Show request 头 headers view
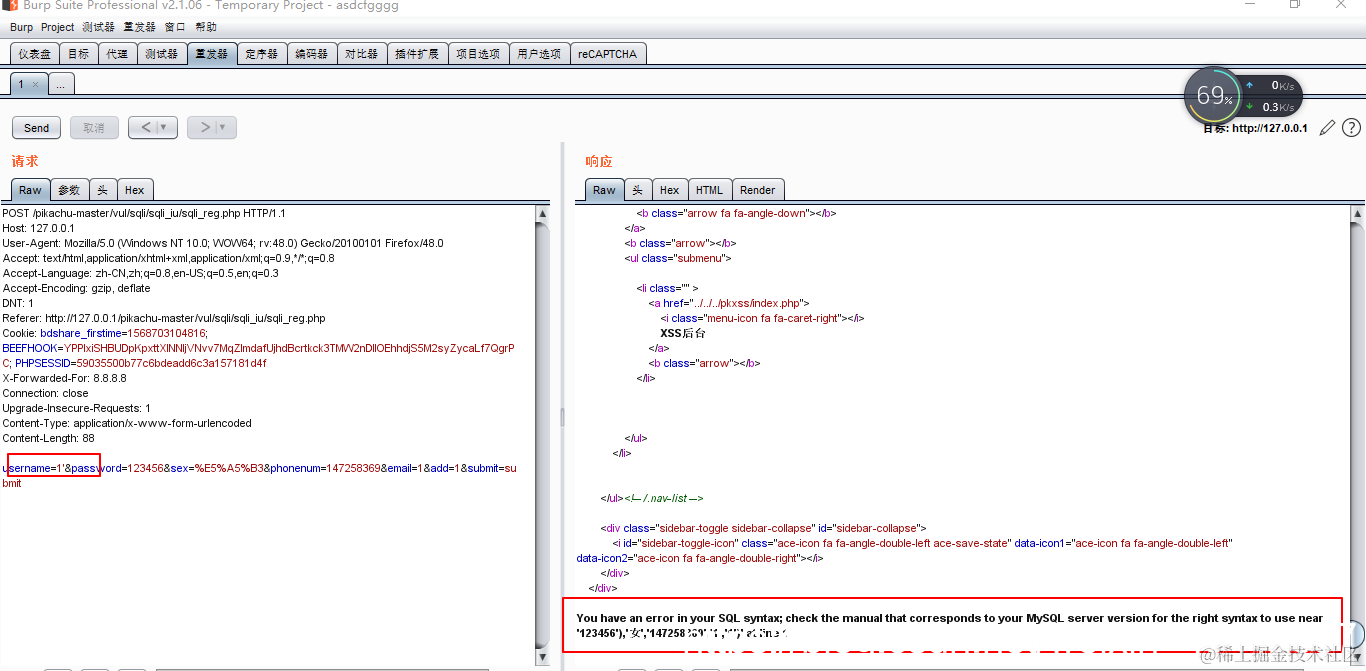 [103, 190]
